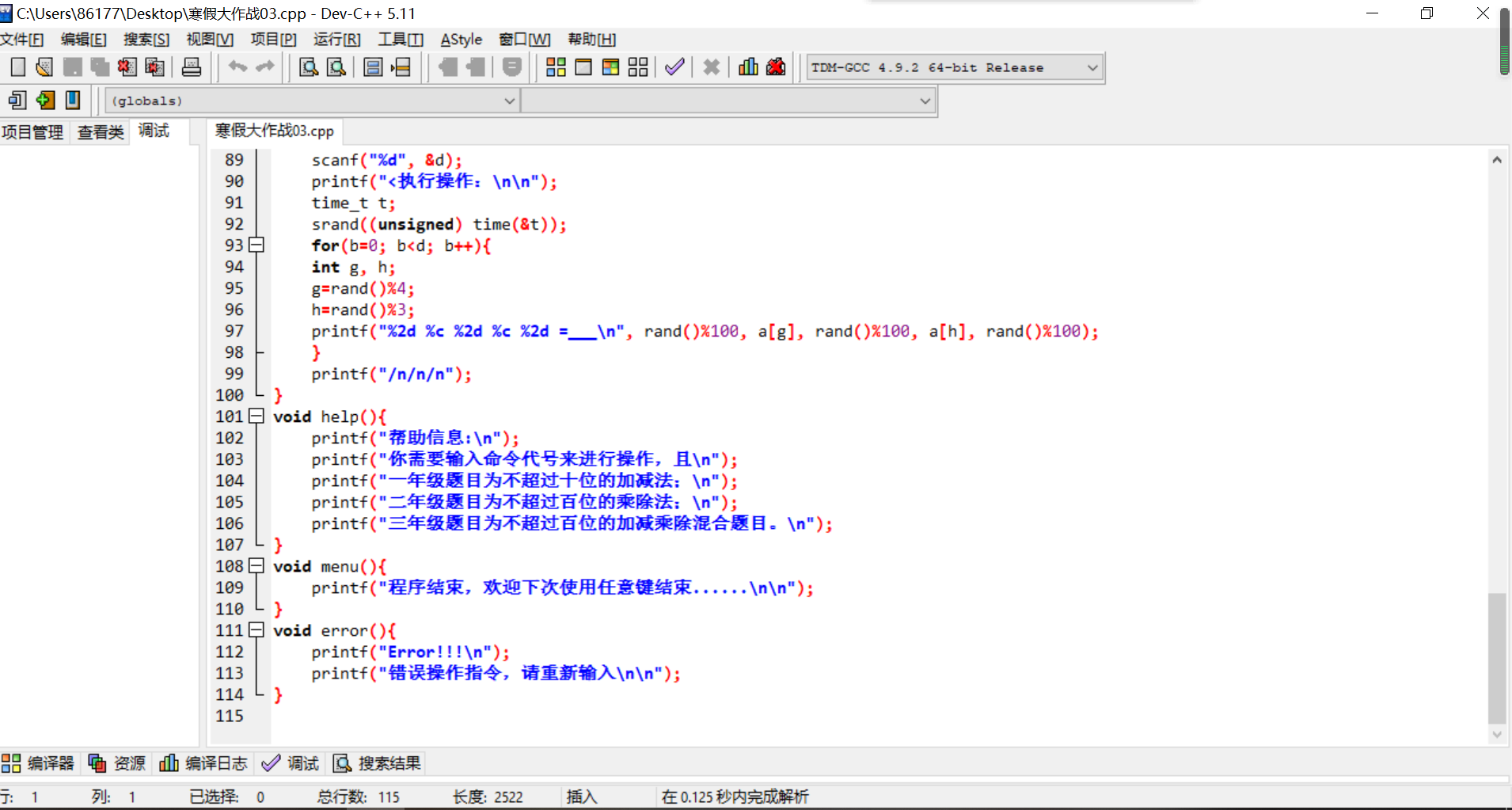Open the 帮助[H] menu
1512x810 pixels.
pos(592,40)
